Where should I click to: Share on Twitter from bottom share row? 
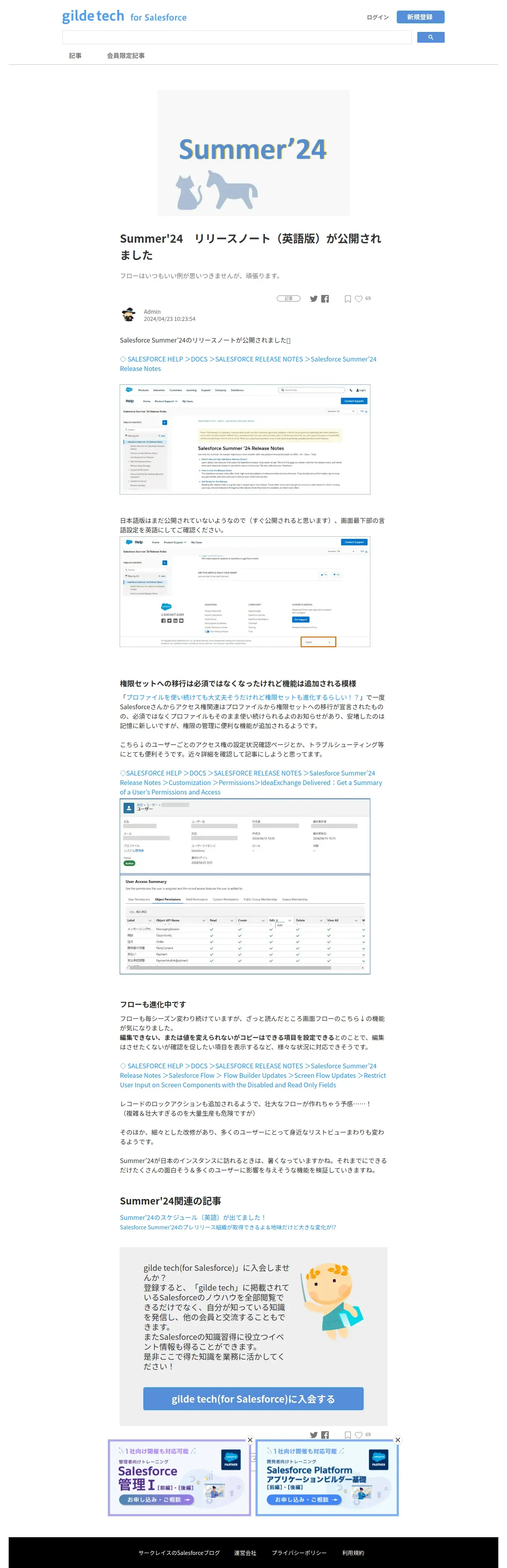coord(314,1435)
